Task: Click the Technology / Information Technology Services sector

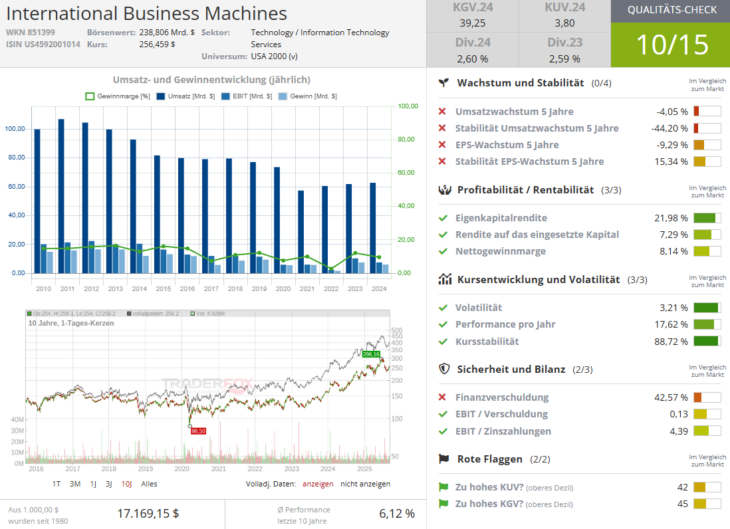Action: click(x=320, y=38)
